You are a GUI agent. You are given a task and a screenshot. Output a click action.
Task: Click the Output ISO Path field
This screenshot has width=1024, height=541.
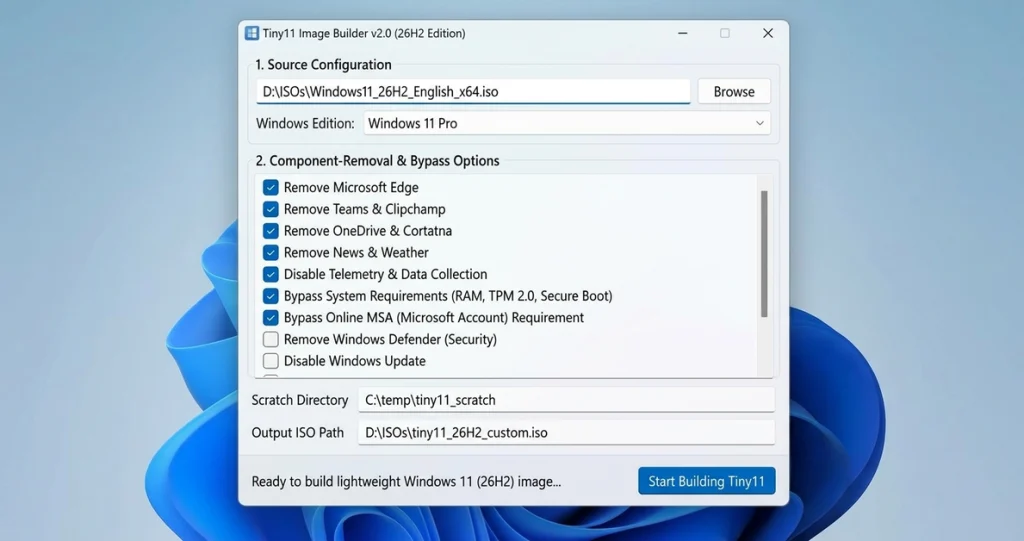pyautogui.click(x=566, y=433)
